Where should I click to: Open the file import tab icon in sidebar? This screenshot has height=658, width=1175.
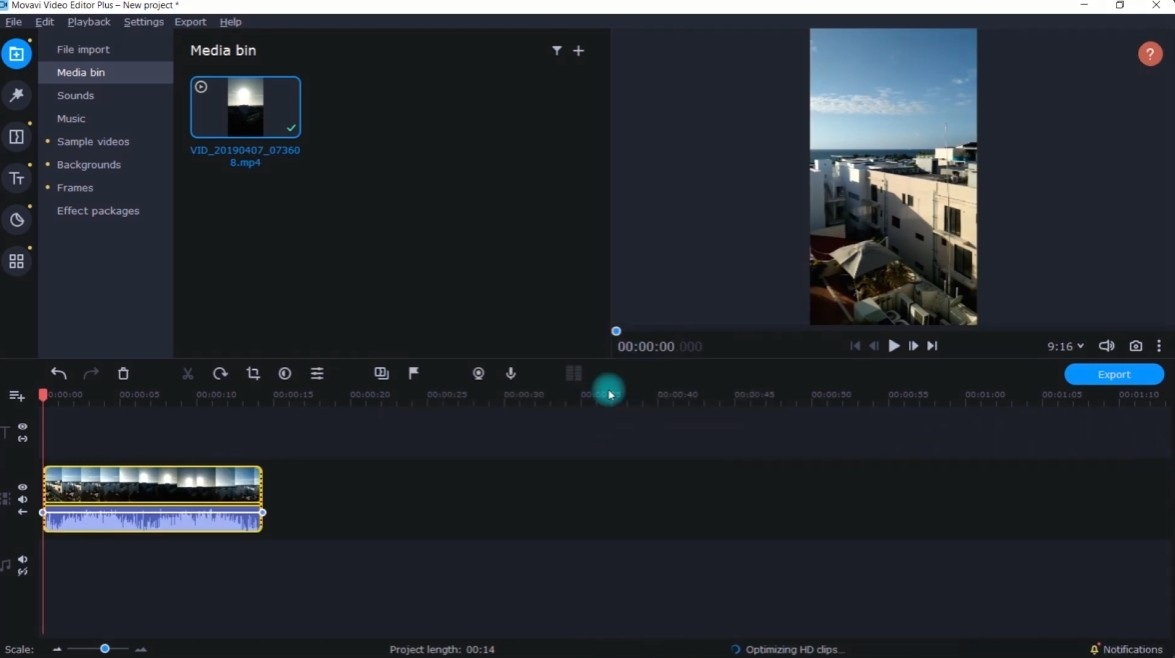click(x=16, y=54)
